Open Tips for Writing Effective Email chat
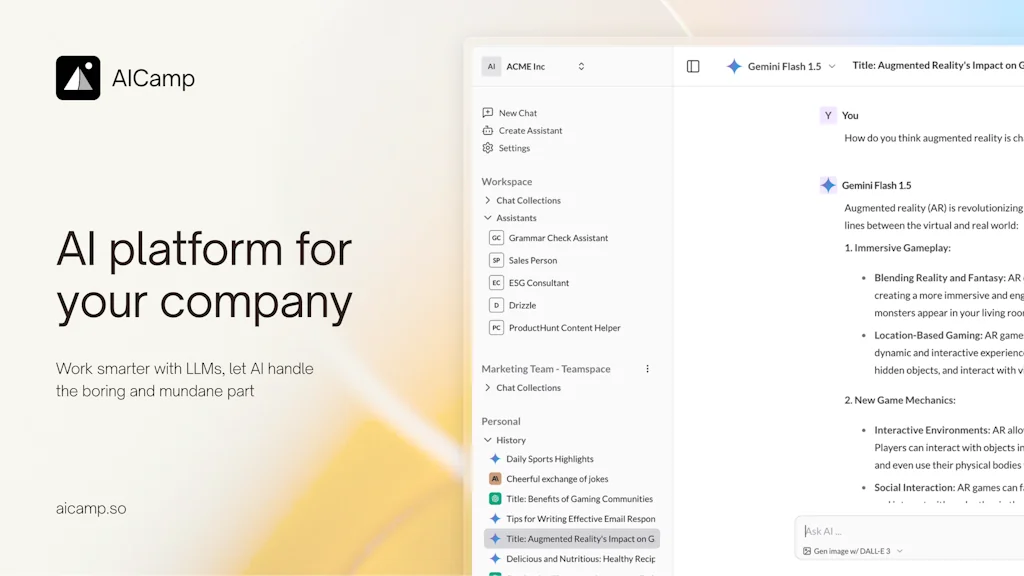1024x576 pixels. click(581, 519)
